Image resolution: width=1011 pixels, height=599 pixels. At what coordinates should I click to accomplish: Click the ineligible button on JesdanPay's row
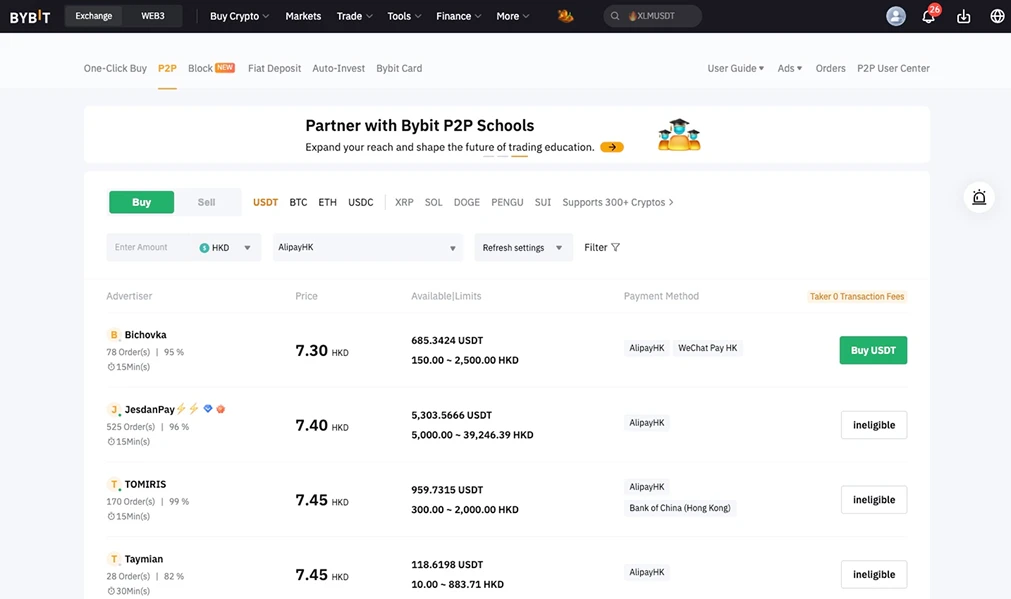[x=874, y=425]
